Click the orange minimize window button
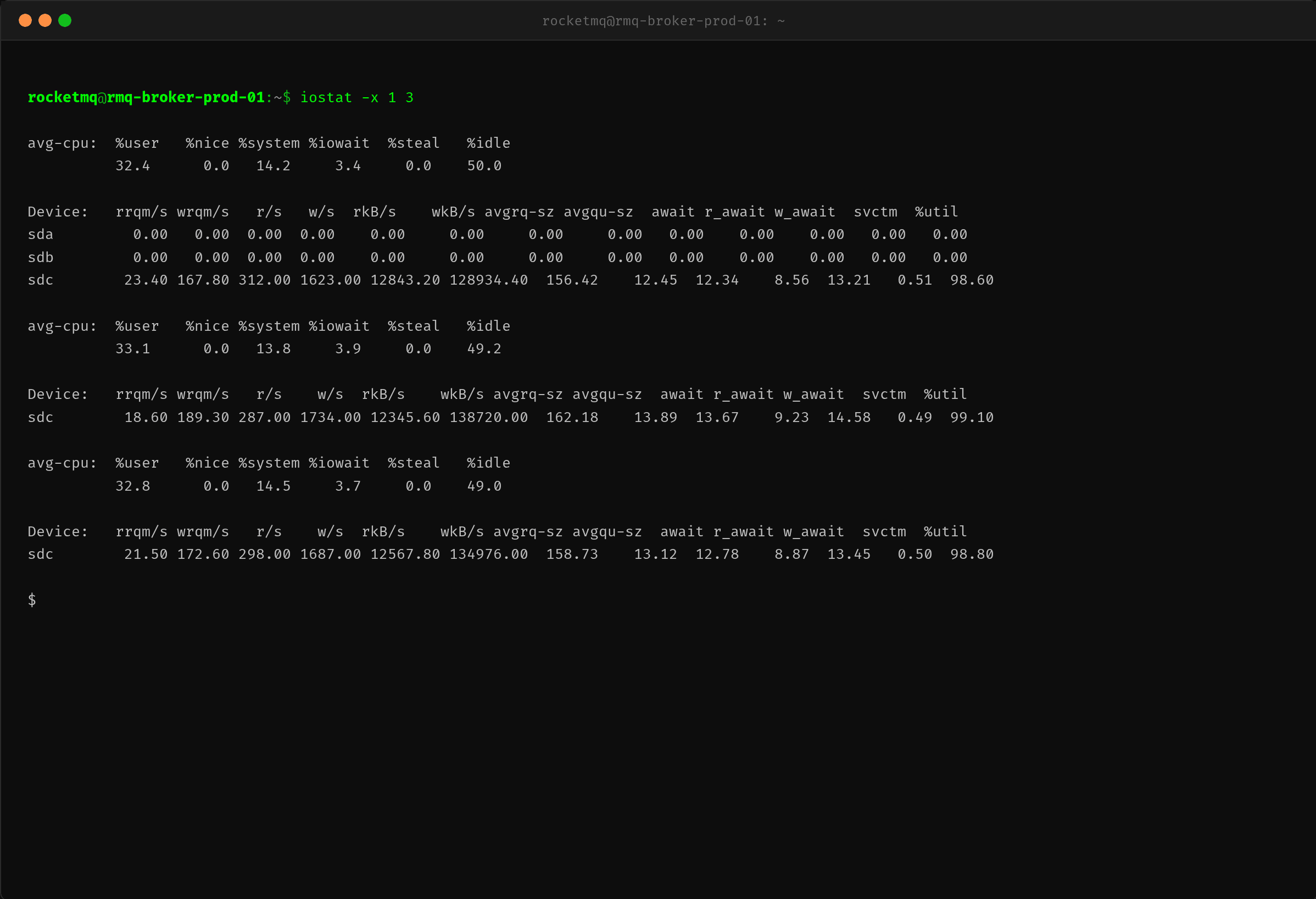Screen dimensions: 1316x899 tap(44, 20)
